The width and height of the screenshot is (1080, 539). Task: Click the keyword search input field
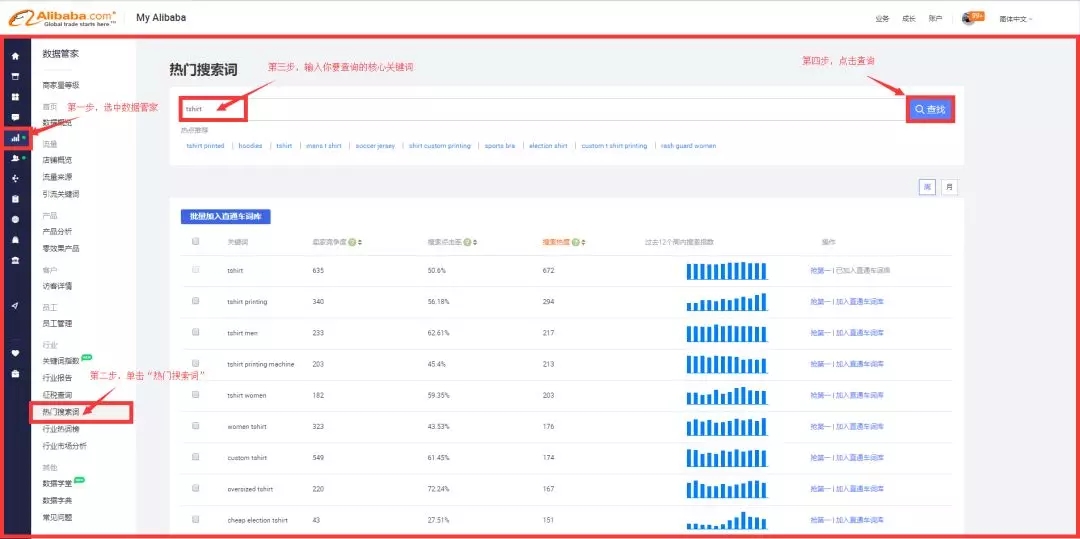(x=540, y=109)
